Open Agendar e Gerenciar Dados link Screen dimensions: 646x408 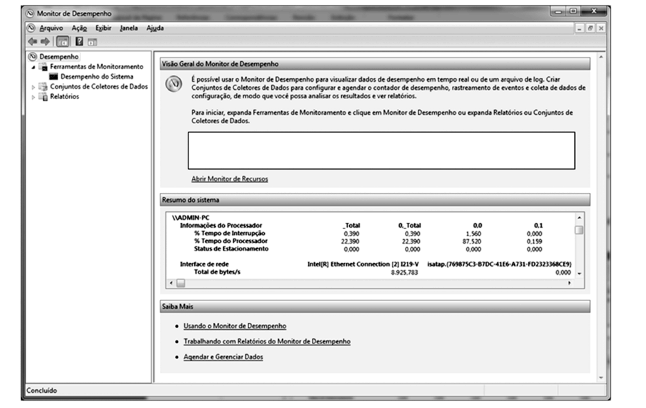(223, 357)
